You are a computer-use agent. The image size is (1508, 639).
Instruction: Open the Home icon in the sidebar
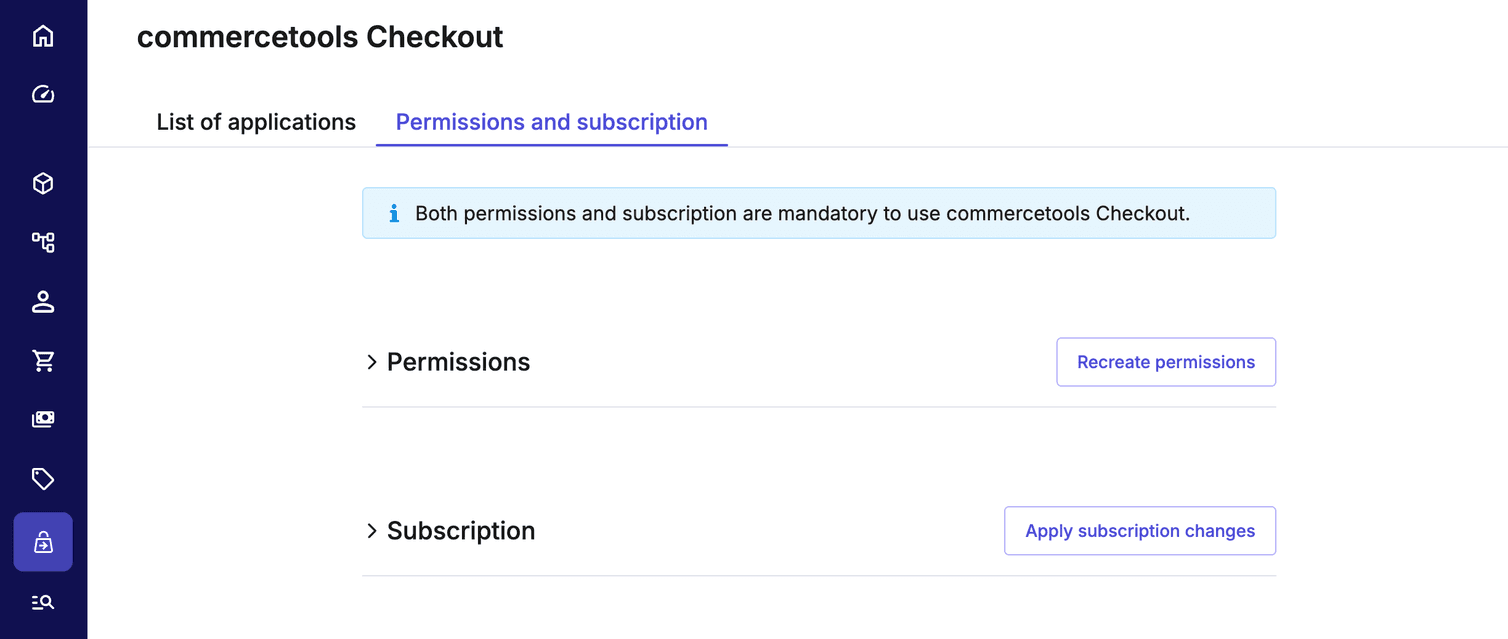[x=43, y=35]
